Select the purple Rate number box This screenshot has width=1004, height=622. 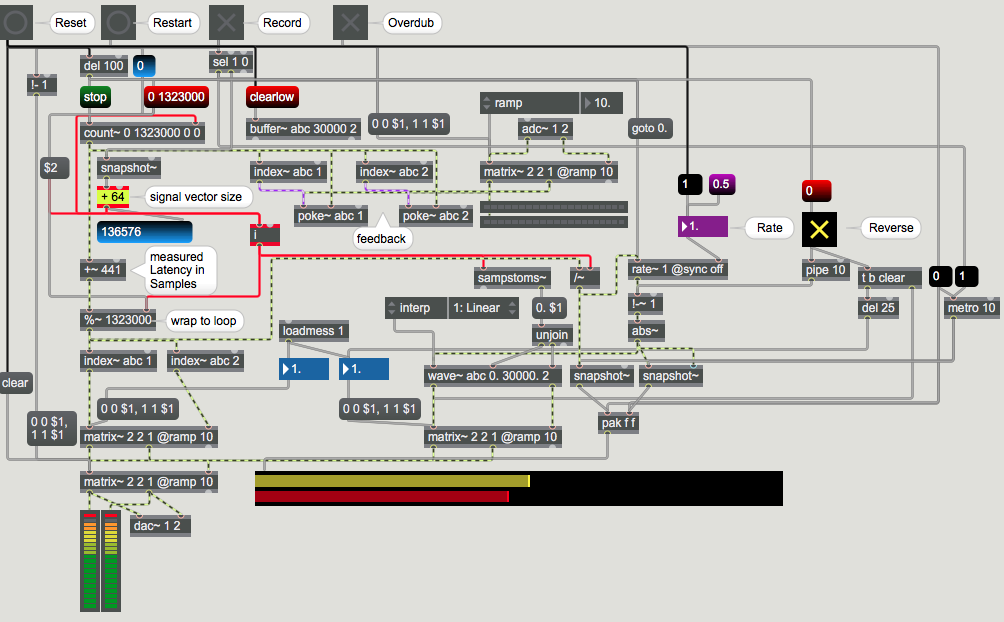[x=705, y=227]
